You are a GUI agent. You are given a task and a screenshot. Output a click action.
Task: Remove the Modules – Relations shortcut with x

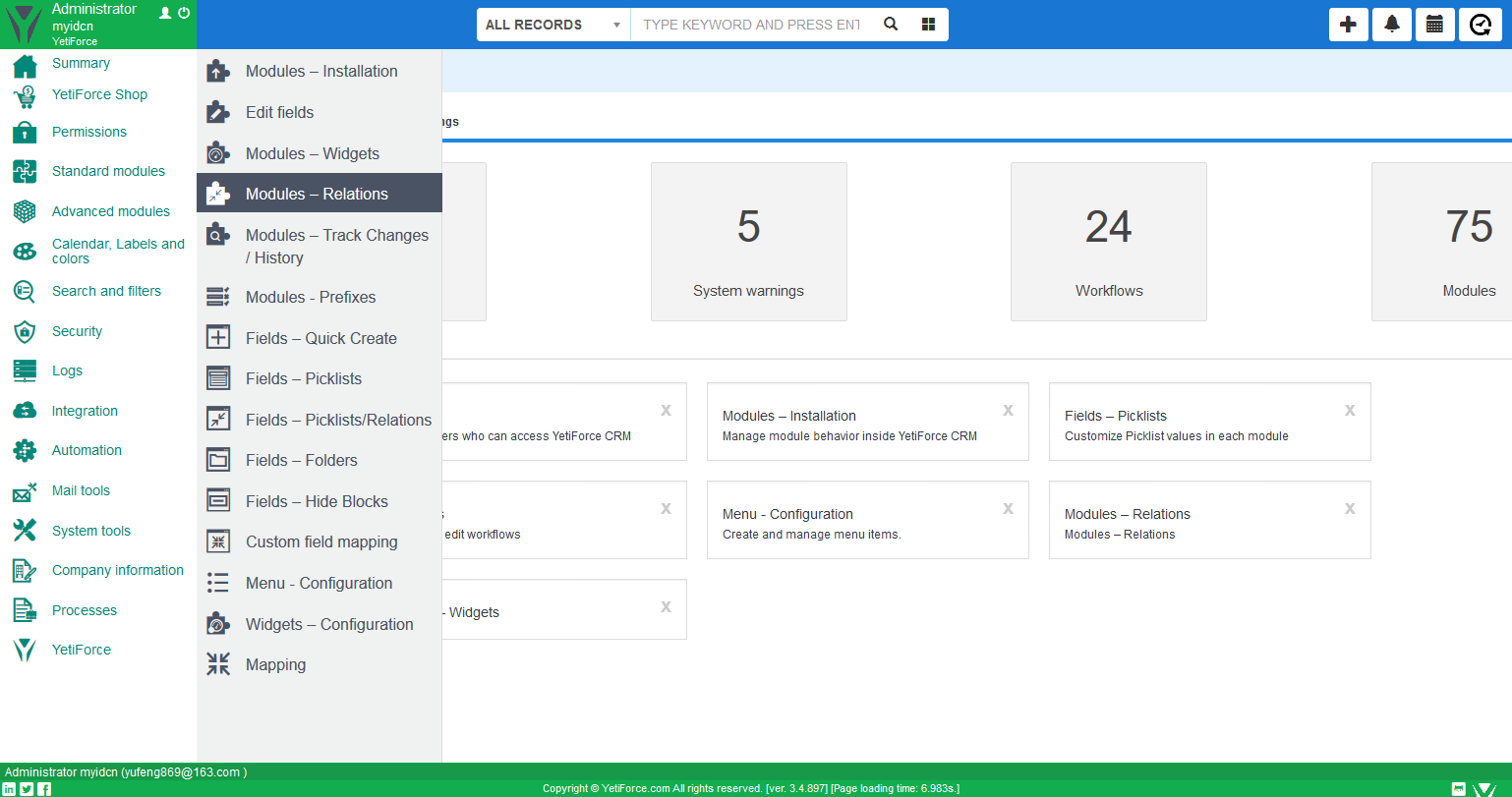(1350, 508)
